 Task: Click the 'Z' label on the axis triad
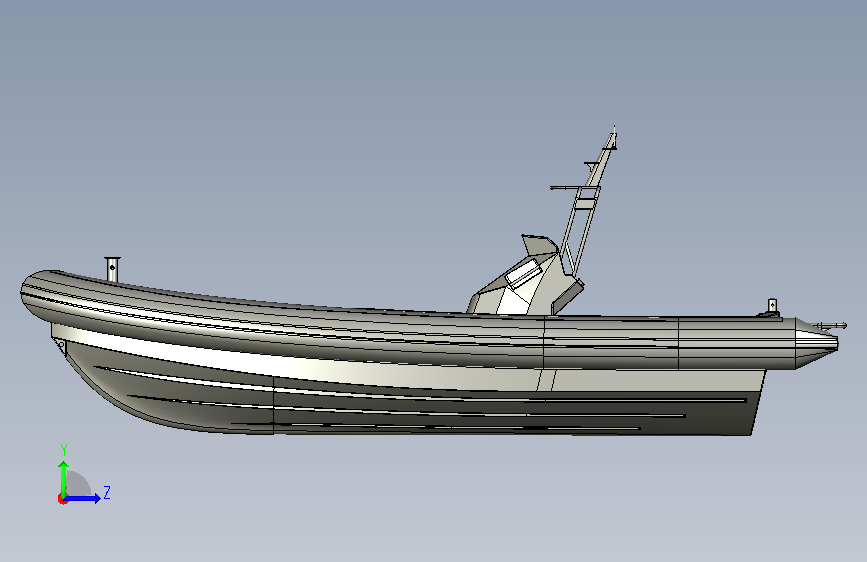tap(107, 492)
